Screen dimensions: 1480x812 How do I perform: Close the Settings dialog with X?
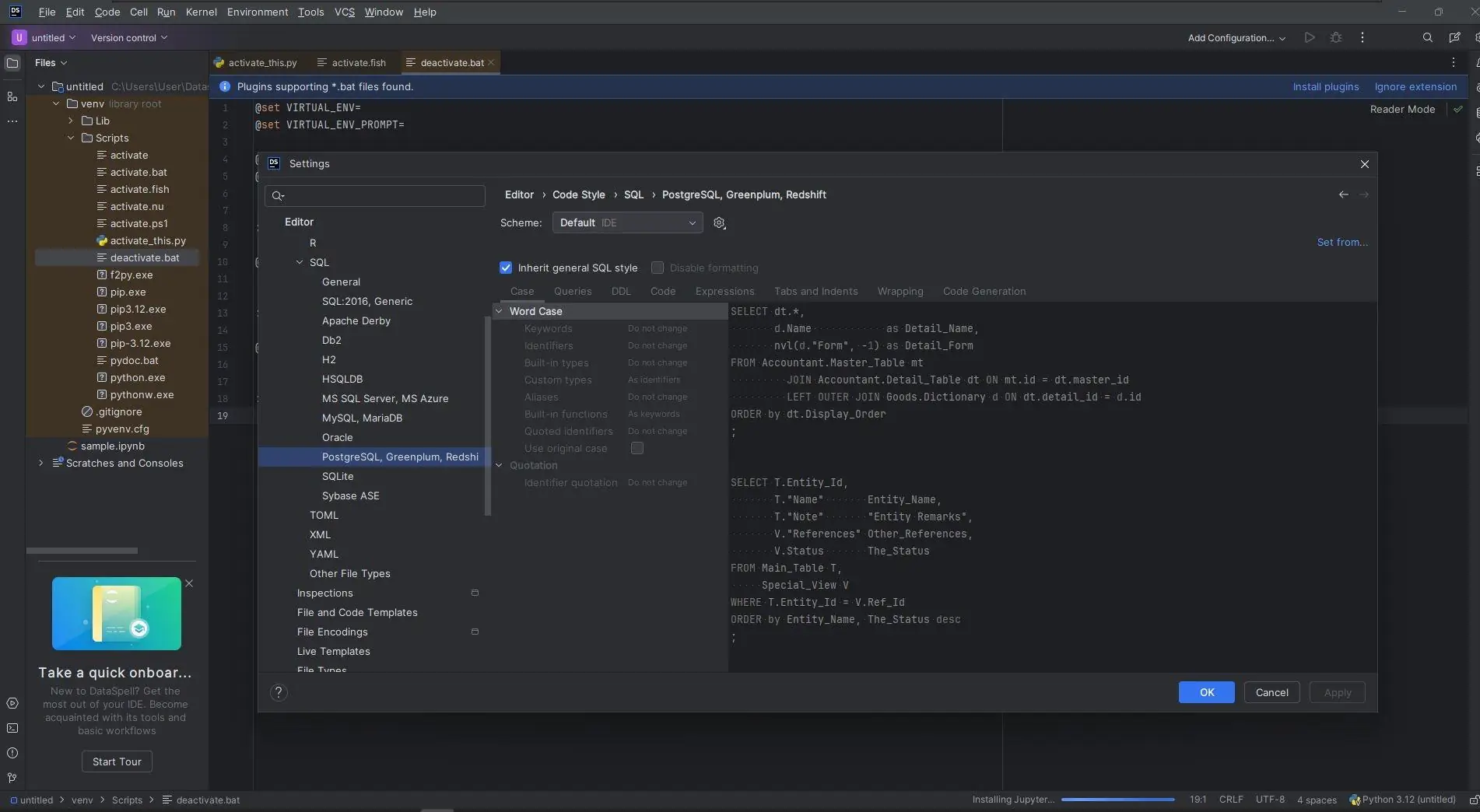point(1364,164)
